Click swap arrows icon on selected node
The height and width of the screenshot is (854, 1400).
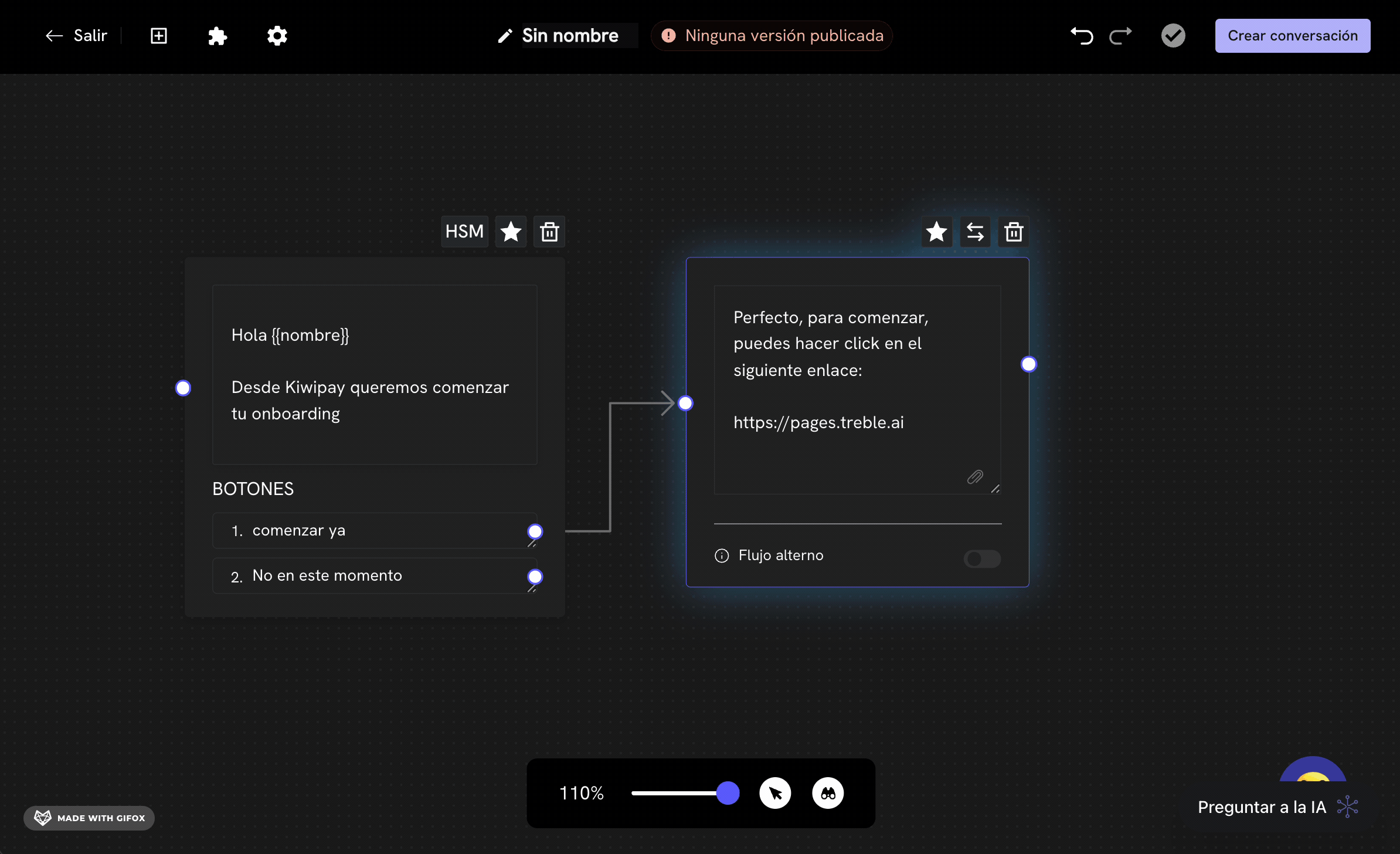975,232
